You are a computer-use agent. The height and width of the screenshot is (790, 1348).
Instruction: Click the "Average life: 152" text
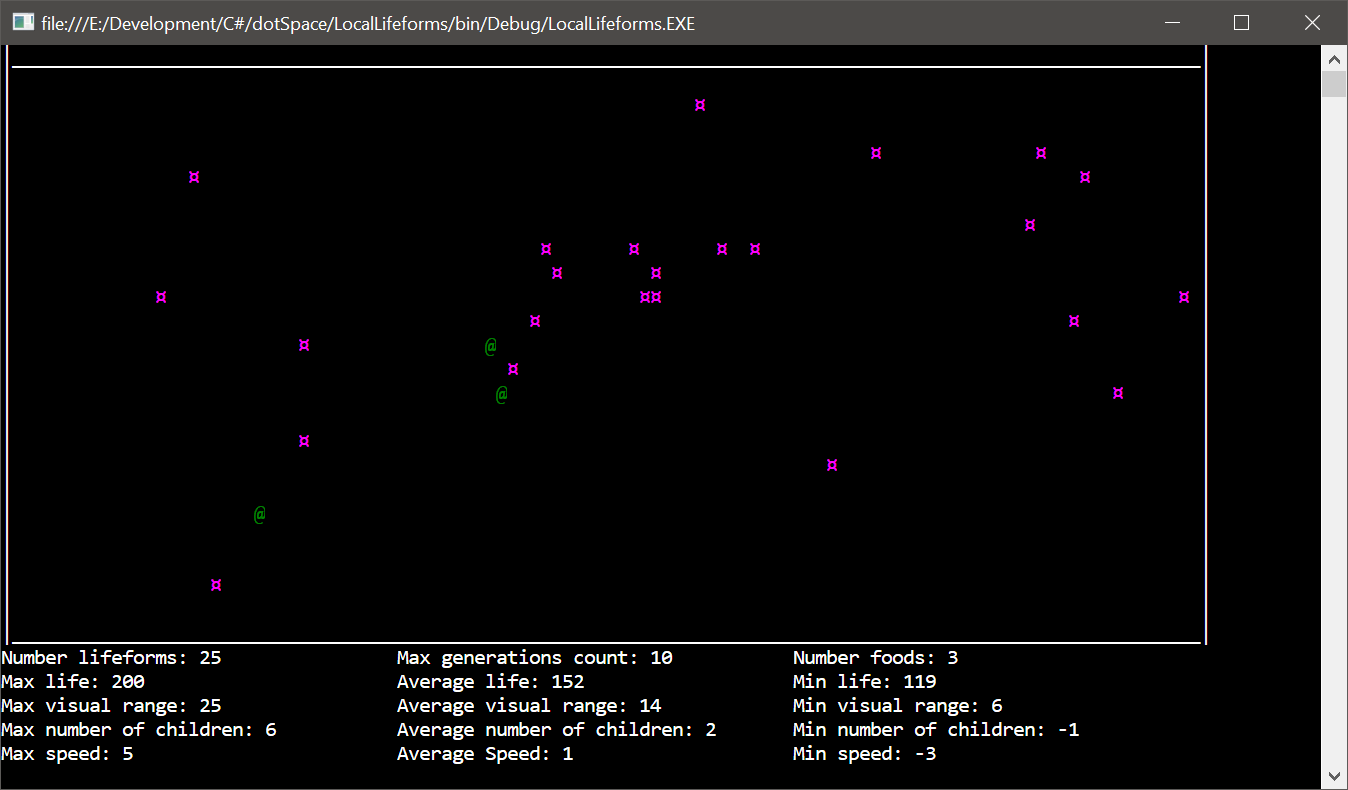[490, 682]
